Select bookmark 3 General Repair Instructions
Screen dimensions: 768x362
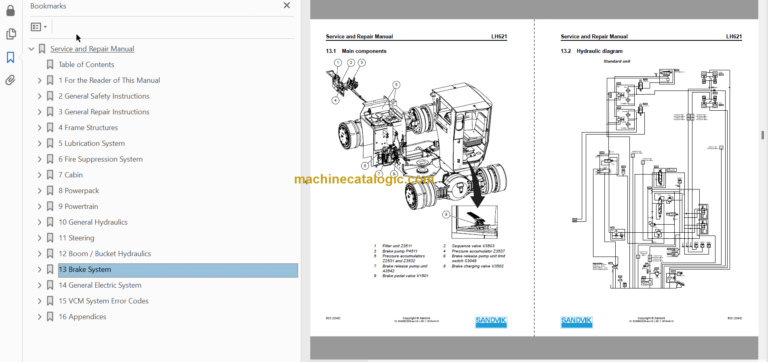point(104,112)
